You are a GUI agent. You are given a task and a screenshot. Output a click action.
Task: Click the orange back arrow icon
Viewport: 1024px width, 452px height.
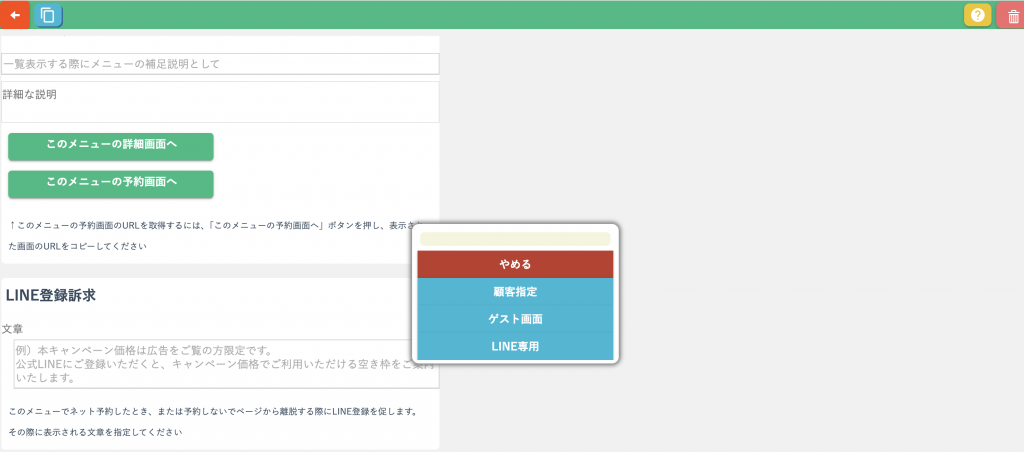click(x=14, y=15)
